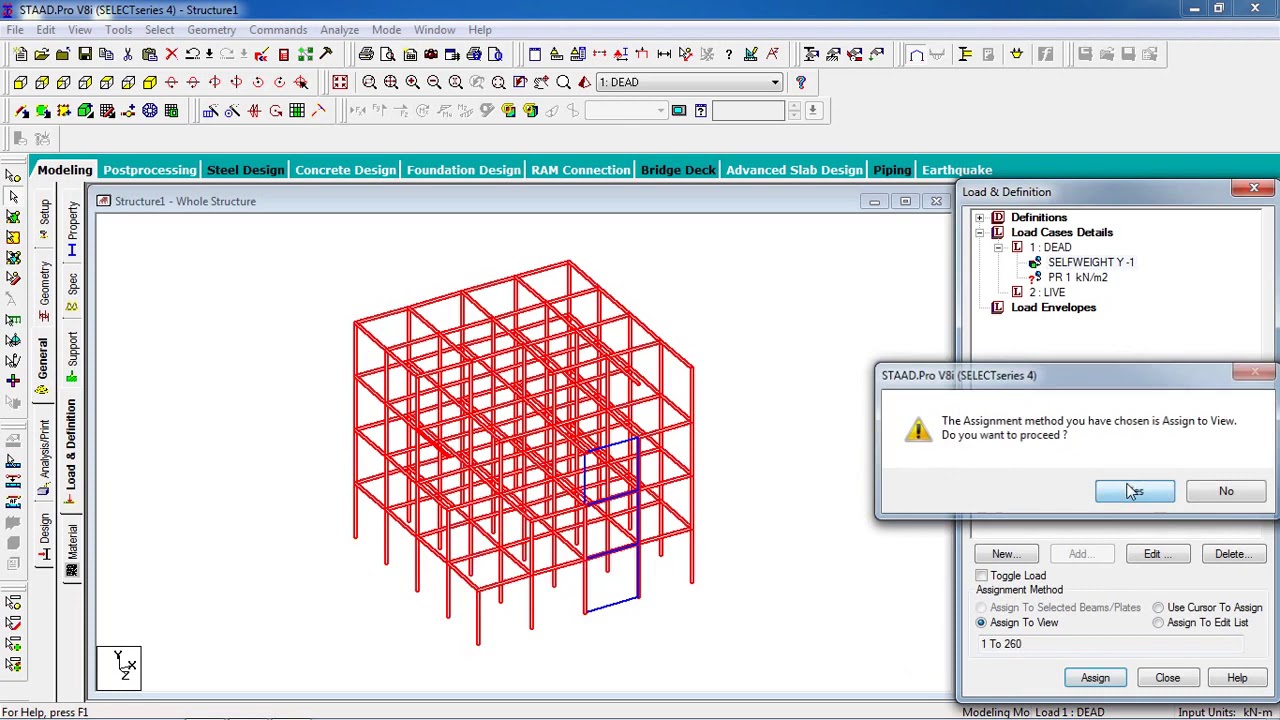Open the Foundation Design tab
1280x720 pixels.
463,170
